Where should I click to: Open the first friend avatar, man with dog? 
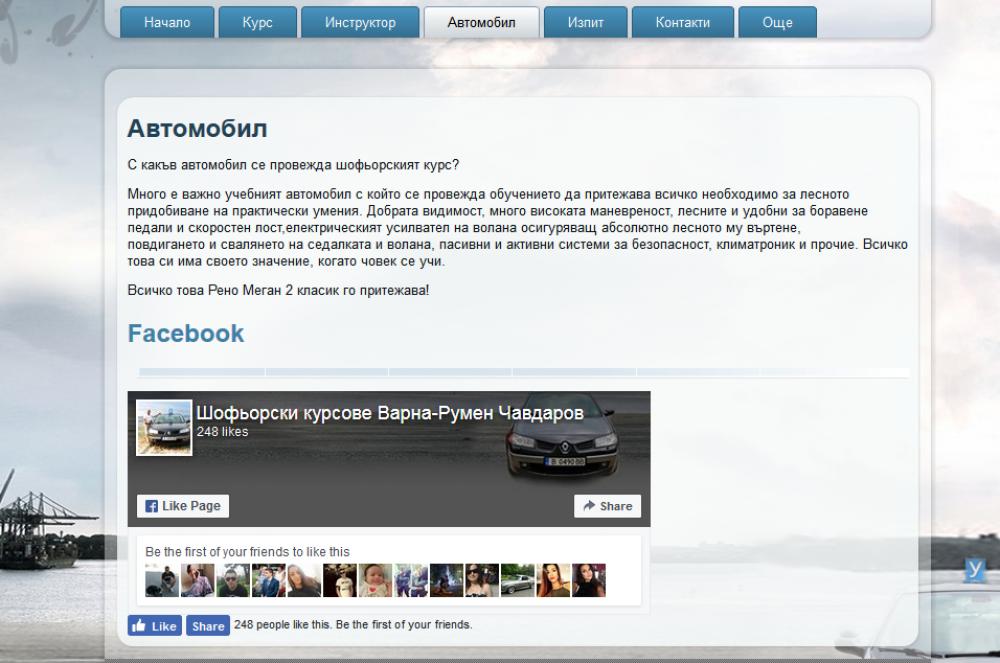point(162,580)
